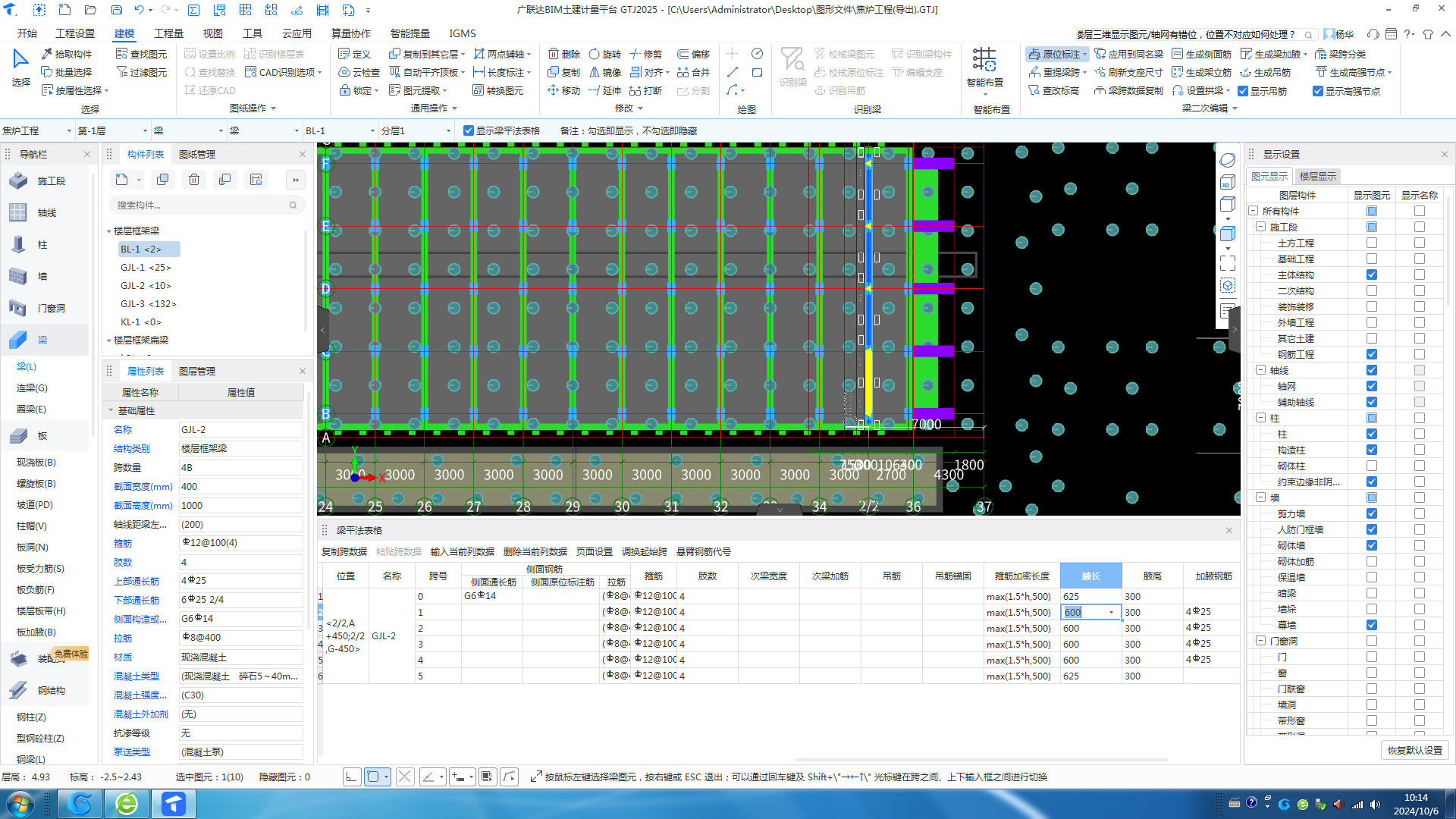
Task: Select the 镜像 mirror tool
Action: [x=605, y=72]
